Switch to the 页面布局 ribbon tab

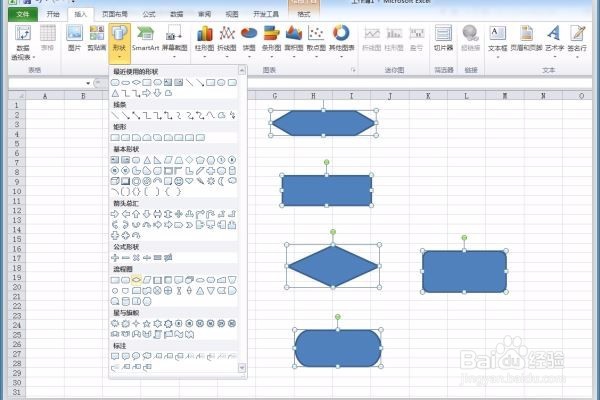pyautogui.click(x=114, y=14)
